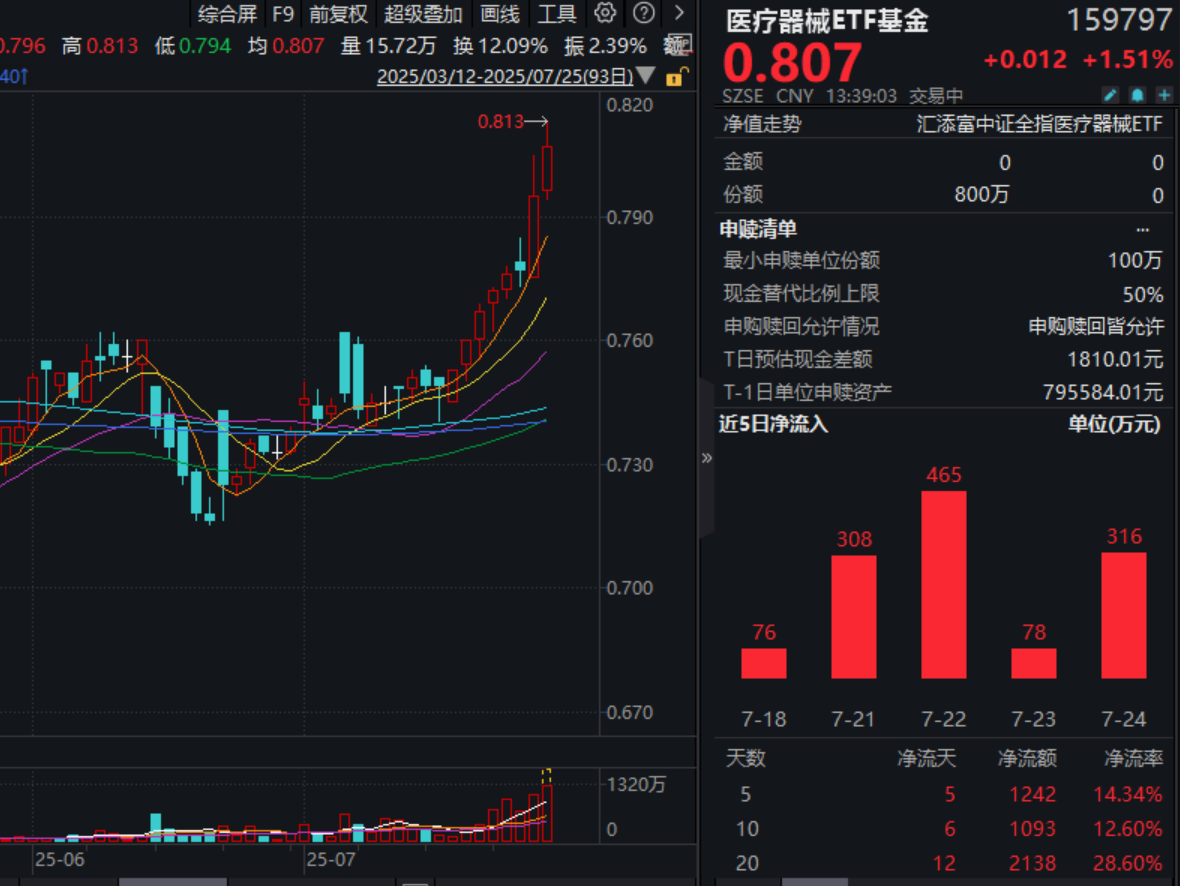Click the help question-mark icon
Viewport: 1180px width, 886px height.
[x=643, y=14]
